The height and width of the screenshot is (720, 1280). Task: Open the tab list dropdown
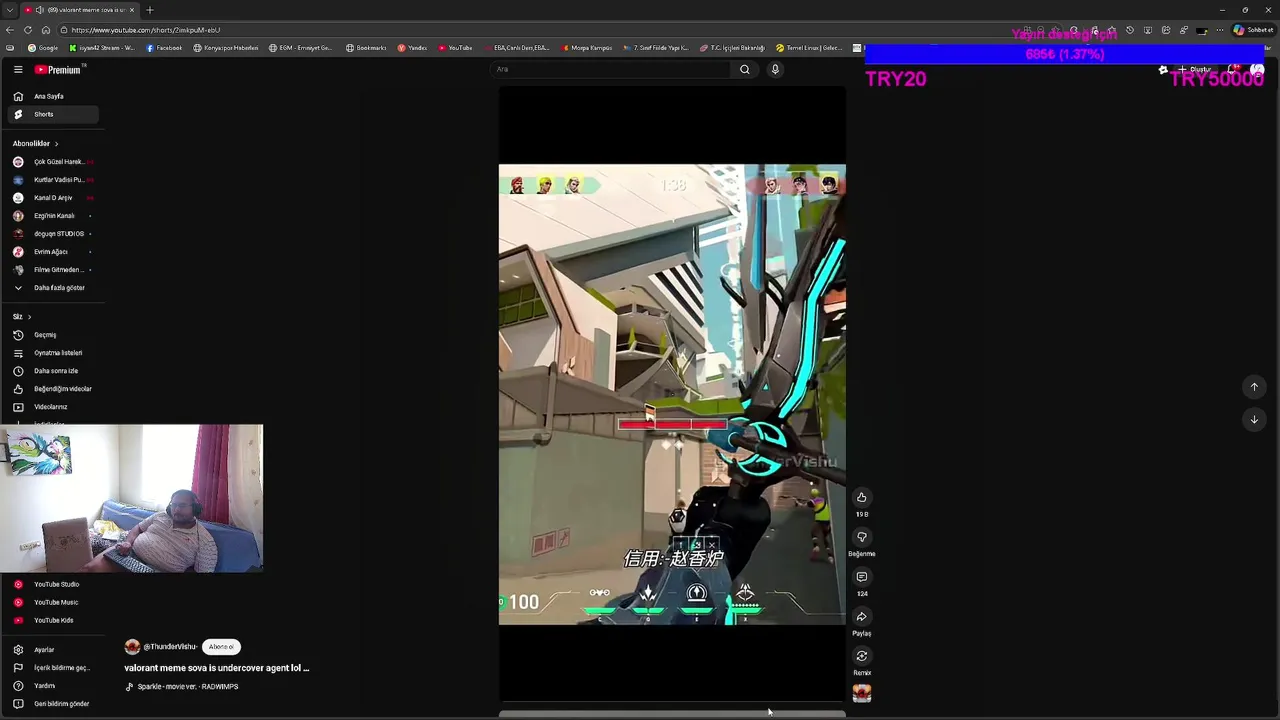click(x=9, y=10)
